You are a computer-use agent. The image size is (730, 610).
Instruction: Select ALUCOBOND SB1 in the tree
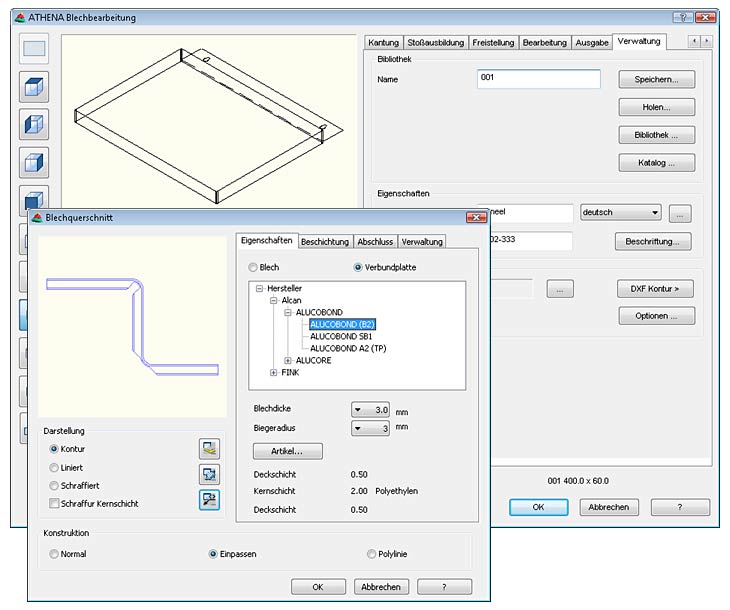340,336
